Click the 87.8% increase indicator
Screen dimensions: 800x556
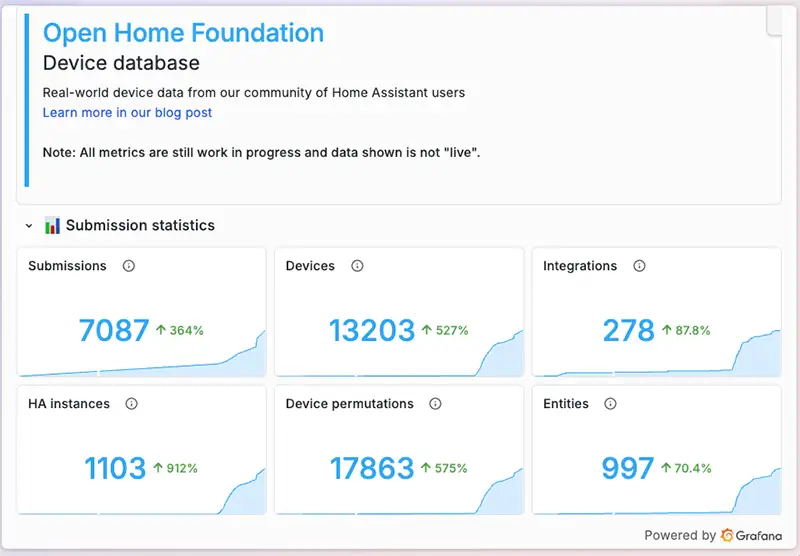point(686,331)
